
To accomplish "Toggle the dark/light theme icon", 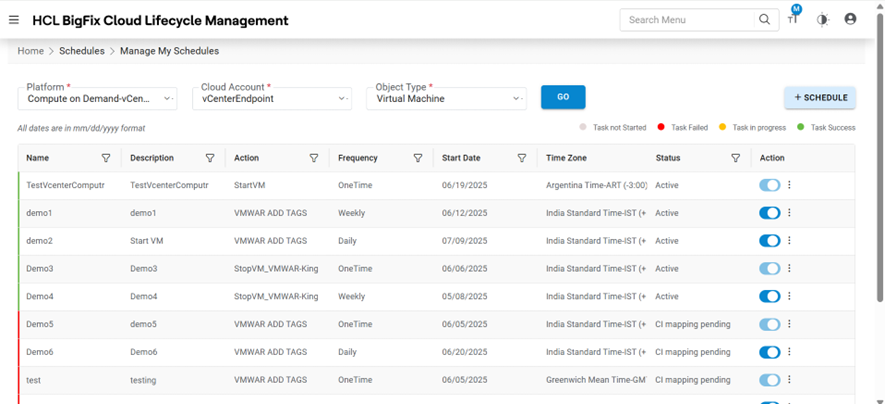I will click(822, 20).
